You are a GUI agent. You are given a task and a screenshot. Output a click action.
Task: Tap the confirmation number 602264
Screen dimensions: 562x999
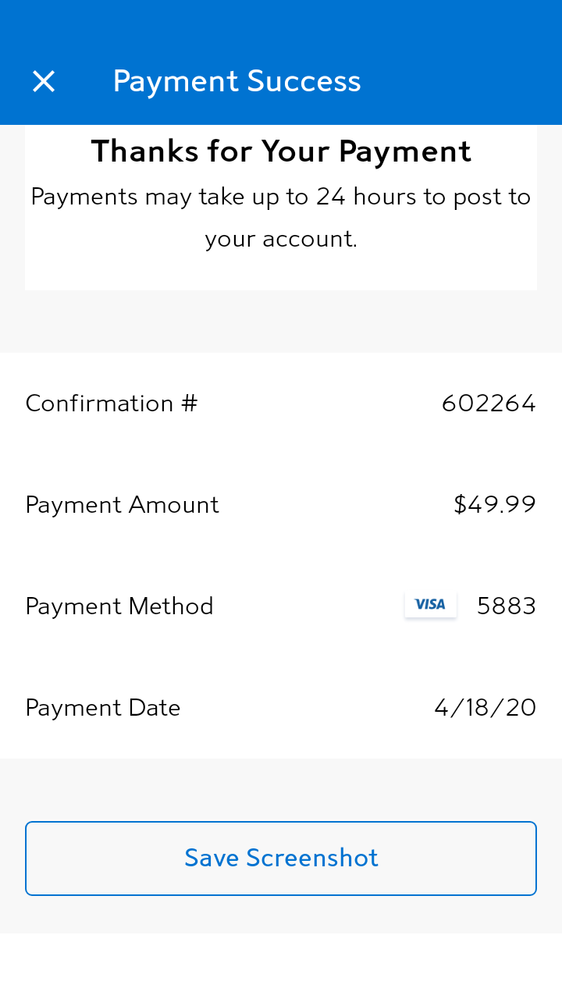489,403
